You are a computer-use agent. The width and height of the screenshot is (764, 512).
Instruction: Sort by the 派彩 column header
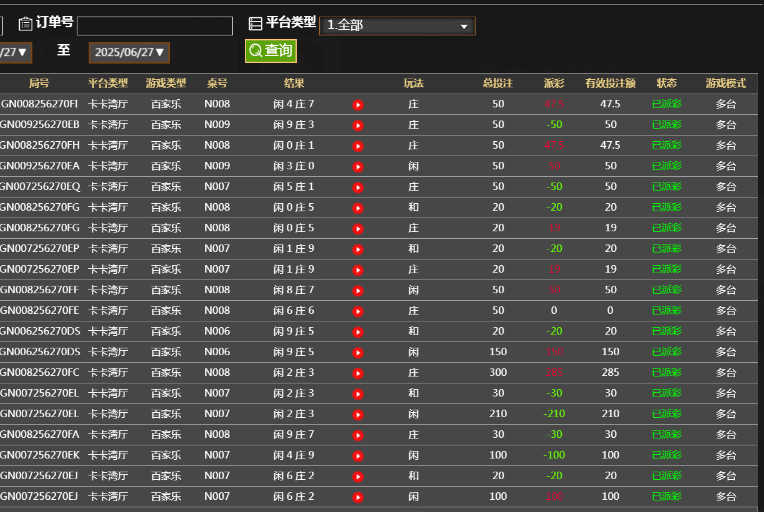click(x=554, y=83)
